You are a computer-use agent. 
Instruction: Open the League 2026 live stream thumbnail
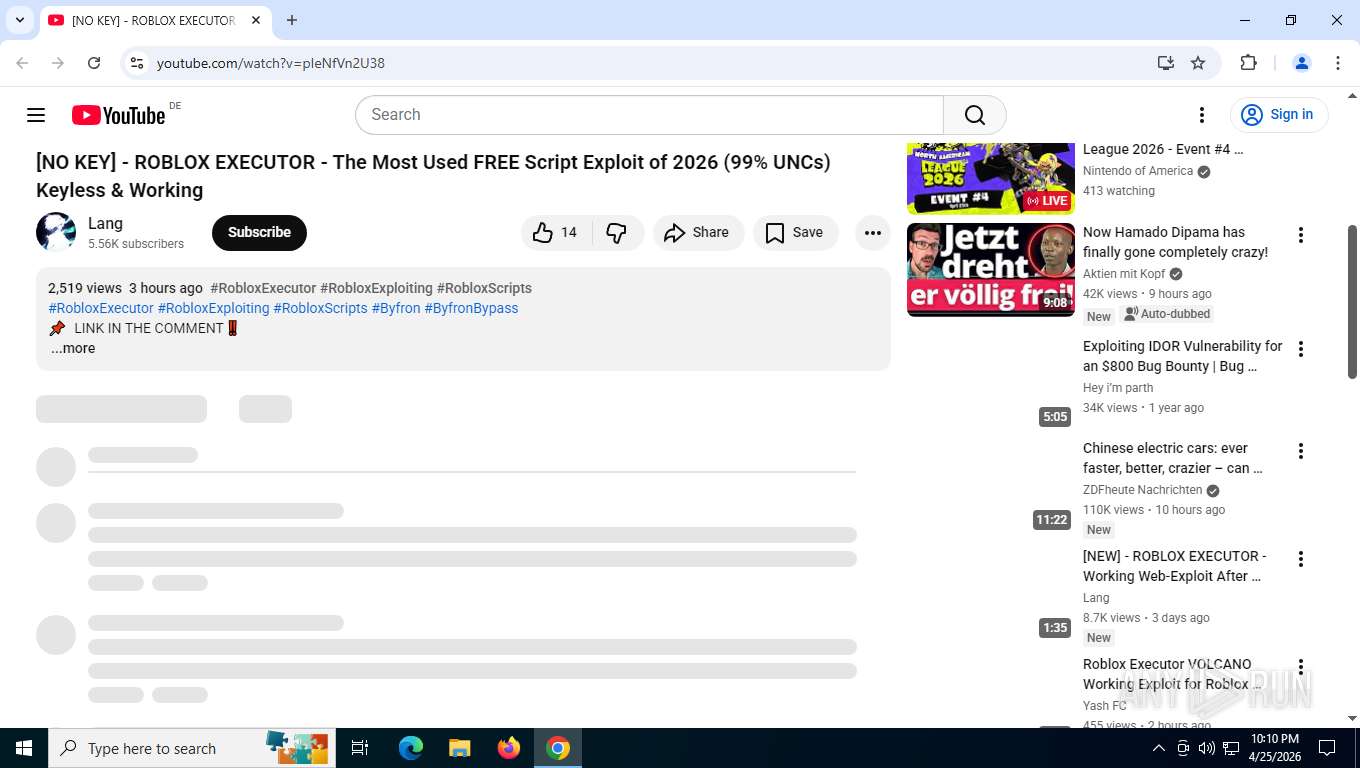tap(991, 178)
